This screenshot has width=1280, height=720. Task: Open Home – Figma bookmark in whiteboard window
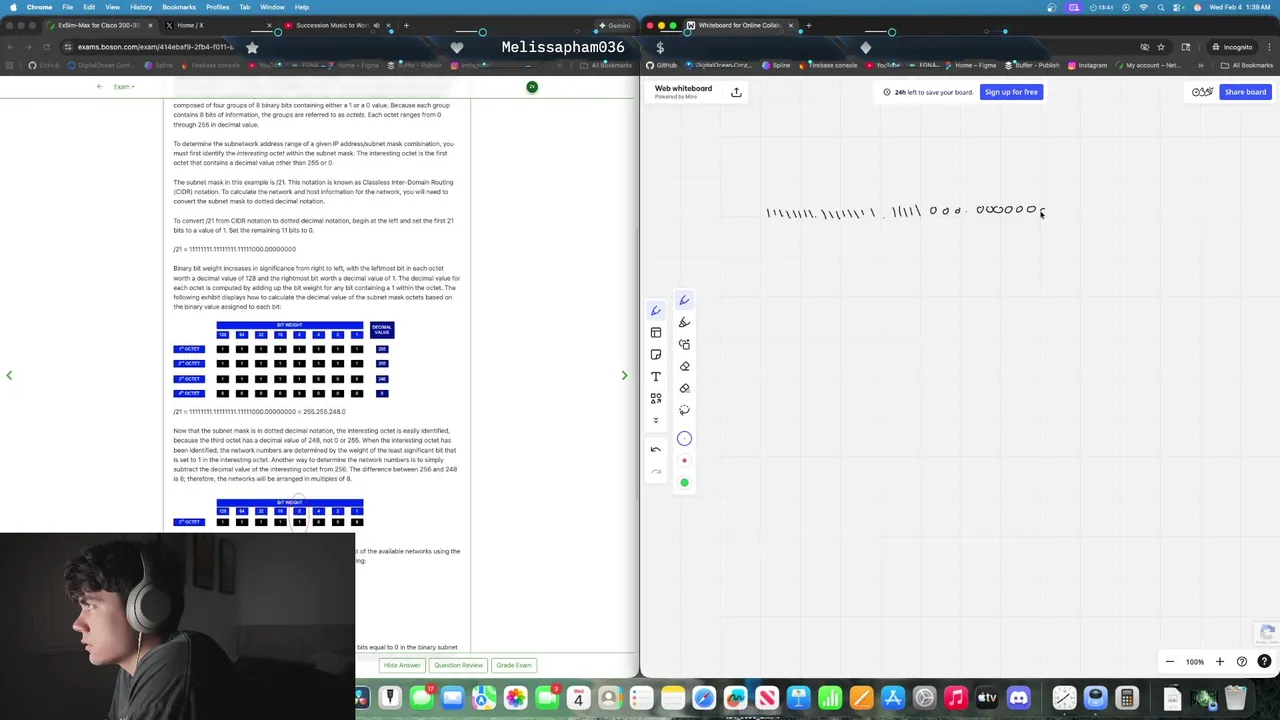click(971, 66)
